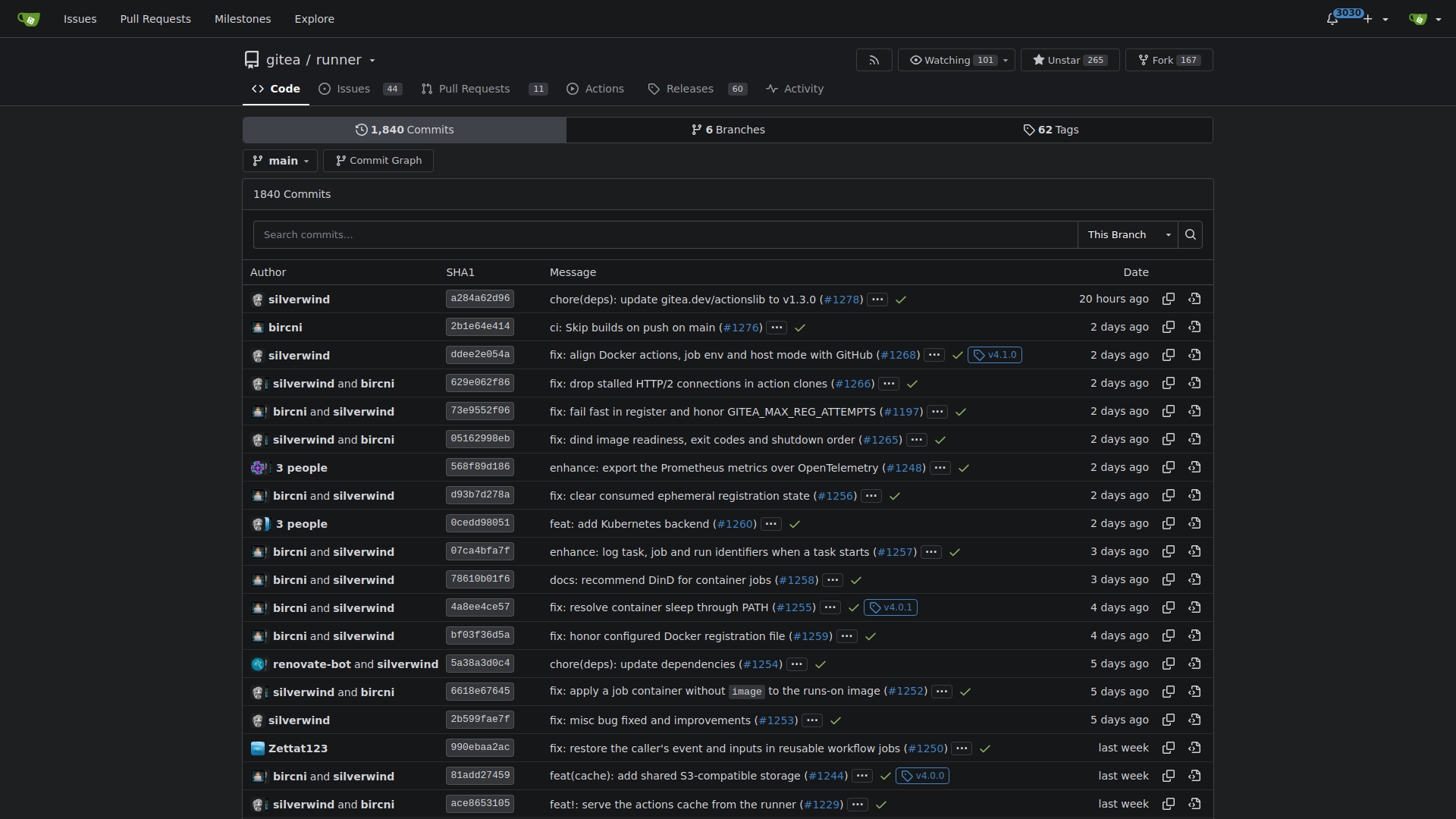Copy SHA of commit 4a8ee4ce57
The image size is (1456, 819).
point(1169,607)
